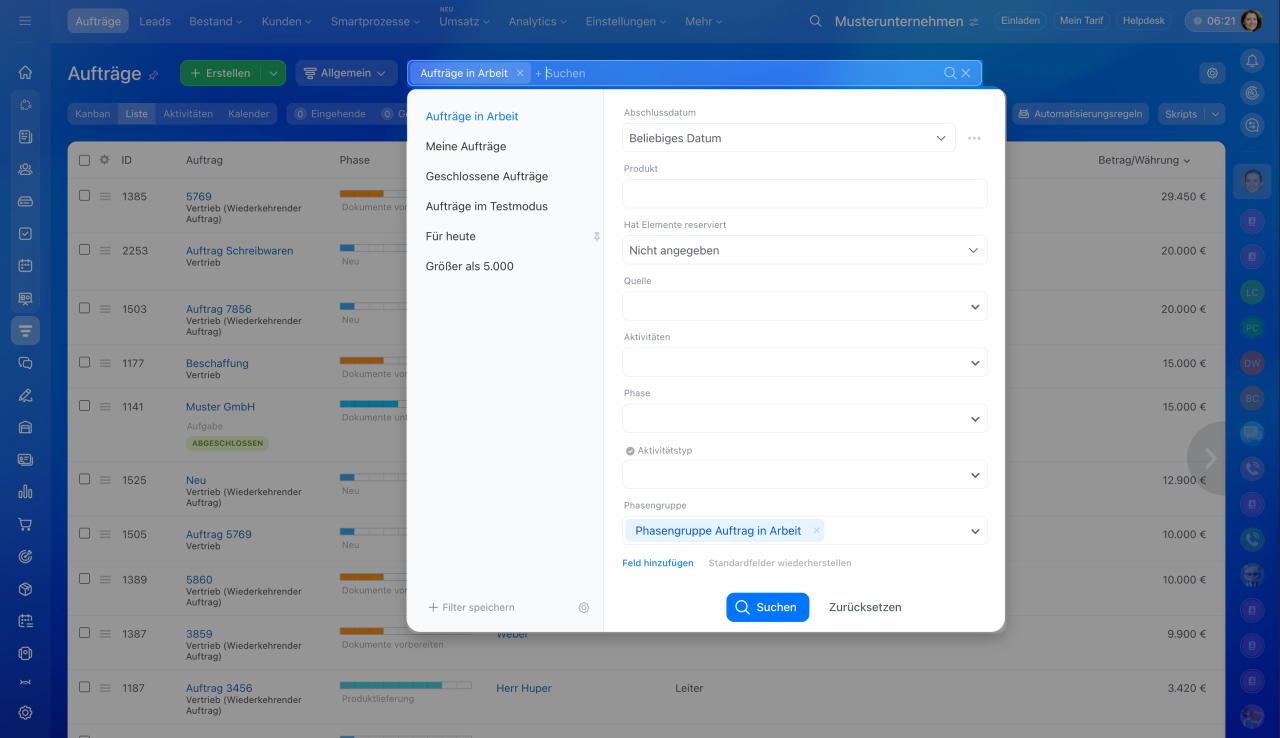The width and height of the screenshot is (1280, 738).
Task: Open the CRM funnel sidebar icon
Action: (x=25, y=330)
